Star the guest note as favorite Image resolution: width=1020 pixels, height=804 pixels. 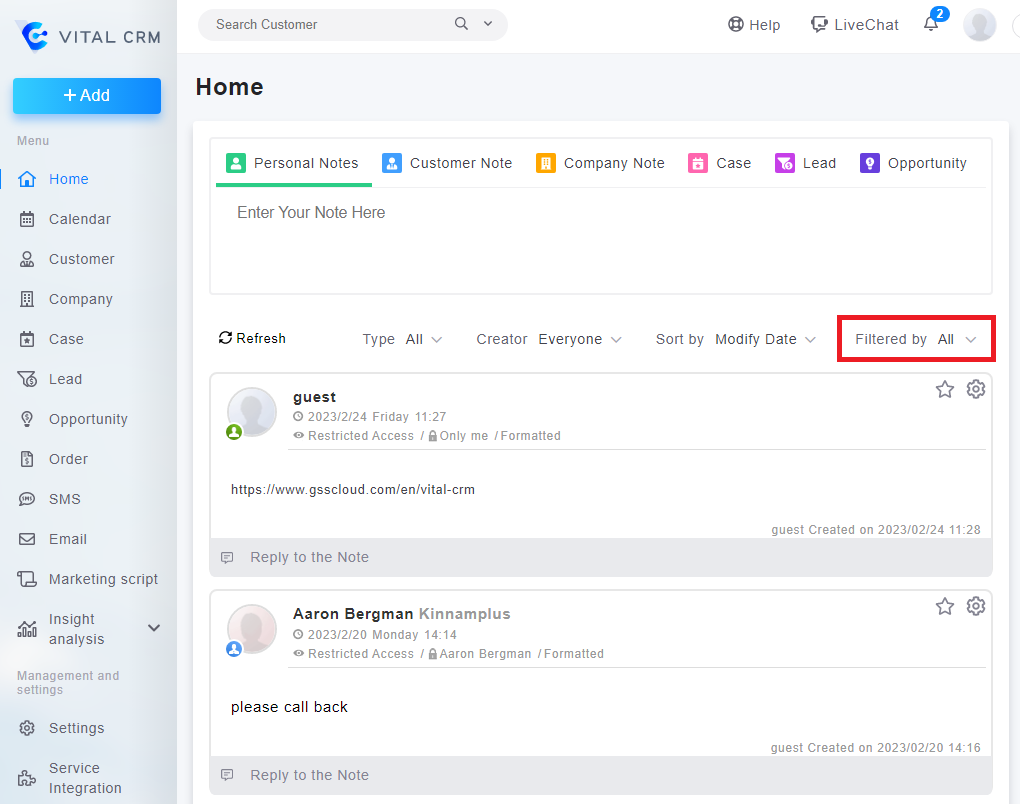tap(945, 389)
